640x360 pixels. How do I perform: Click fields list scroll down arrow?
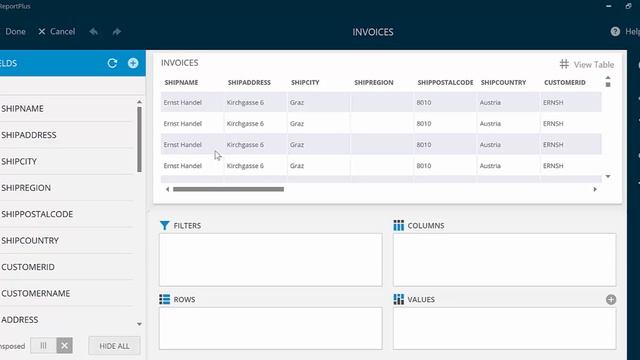coord(139,324)
